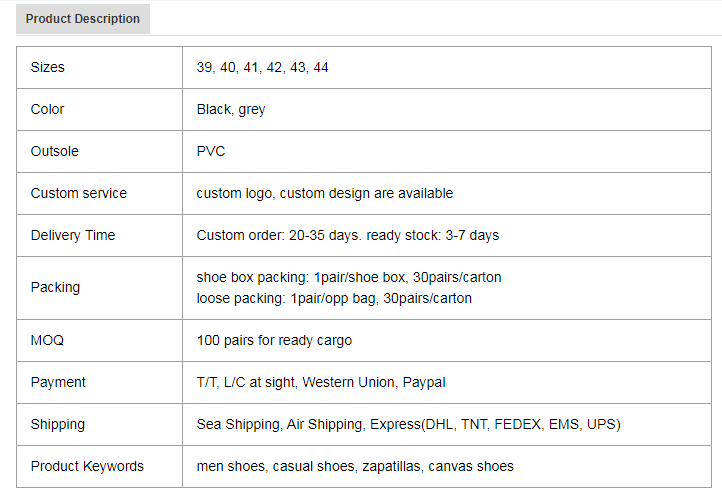Click the MOQ label
722x496 pixels.
[47, 340]
